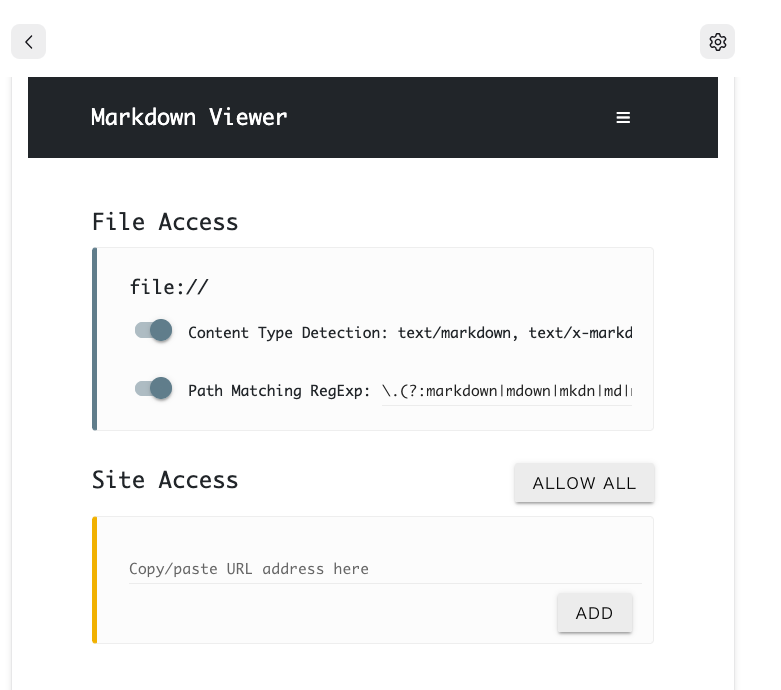781x690 pixels.
Task: Click the blue-gray bar of file:// card
Action: [x=95, y=339]
